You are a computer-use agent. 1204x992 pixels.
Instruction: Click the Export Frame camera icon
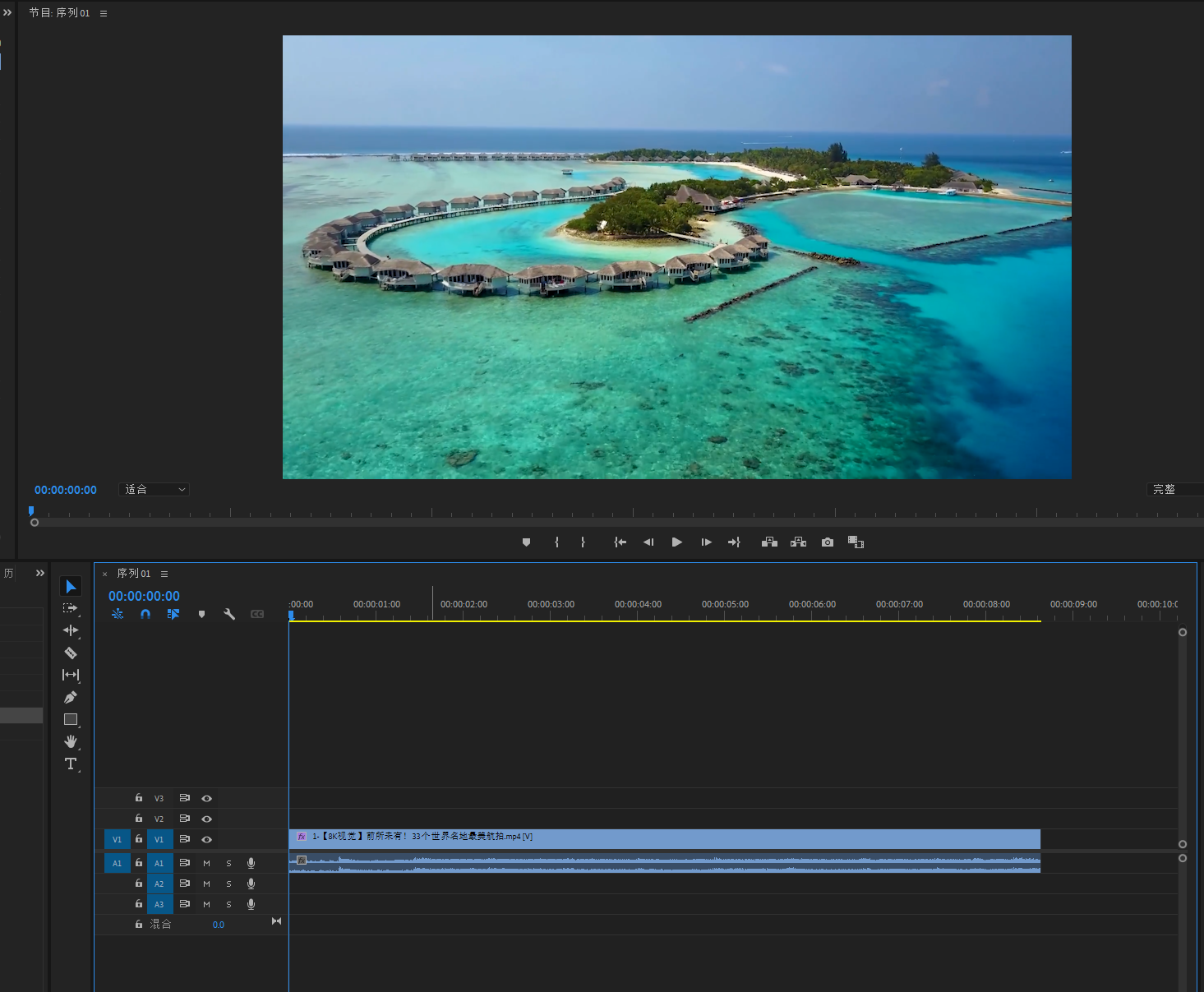click(x=828, y=542)
